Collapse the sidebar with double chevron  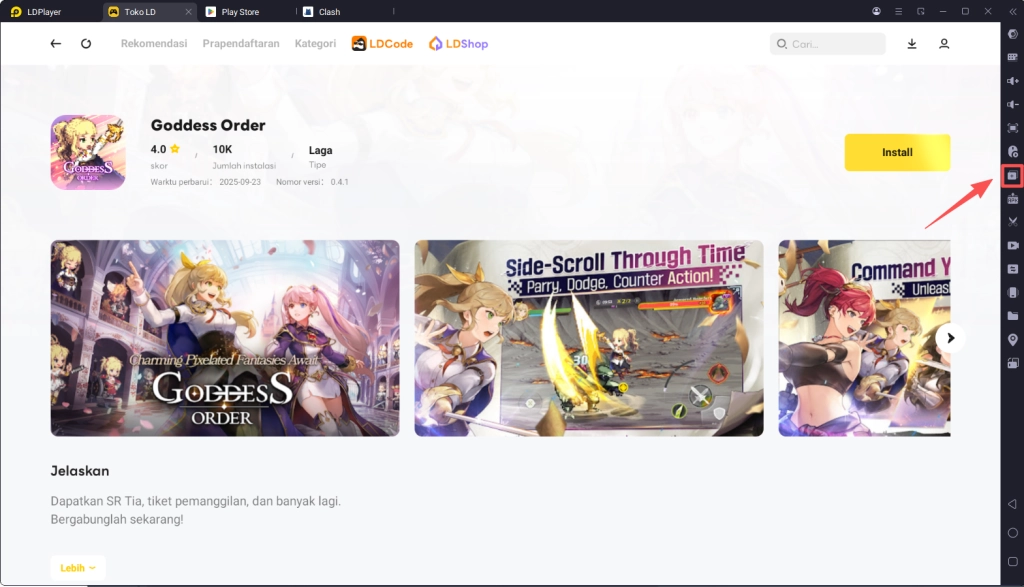pos(1013,12)
